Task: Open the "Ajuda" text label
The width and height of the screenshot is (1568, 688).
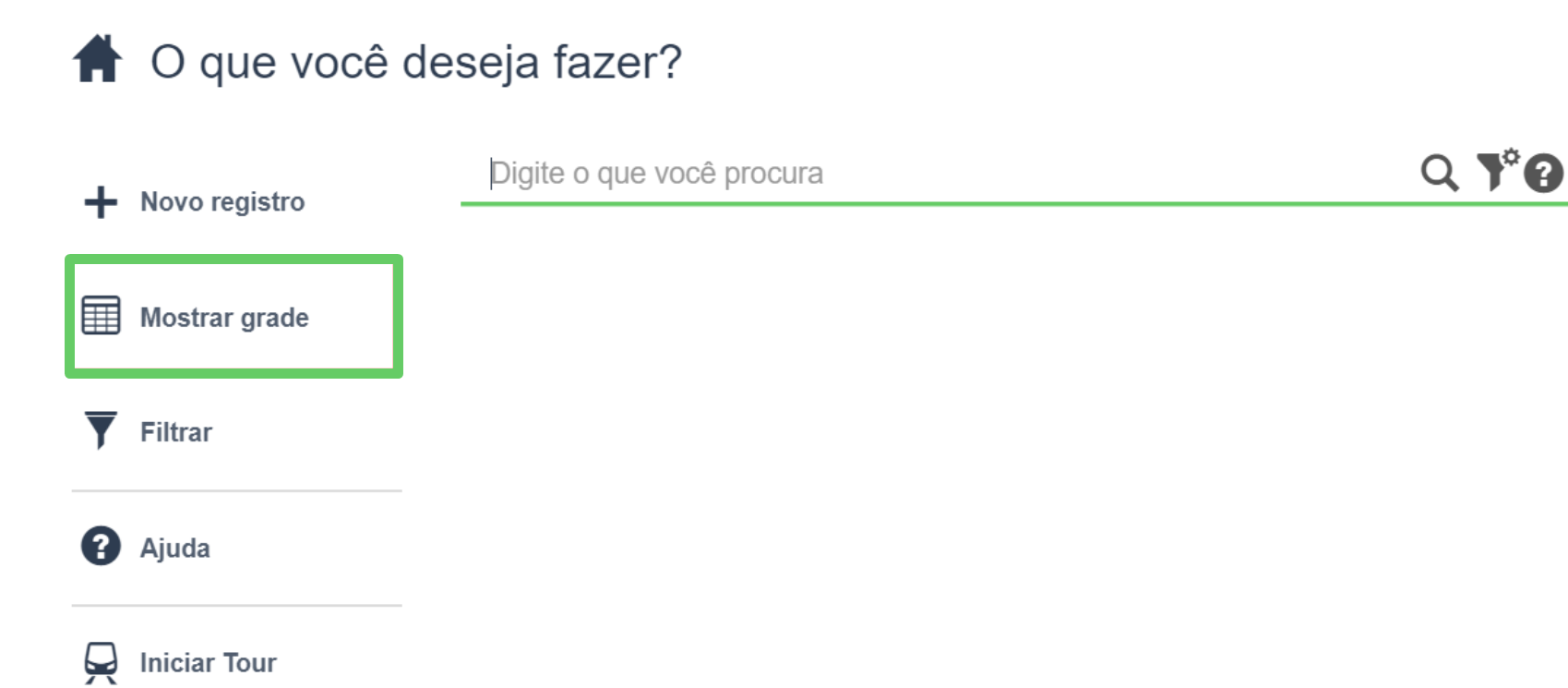Action: point(175,549)
